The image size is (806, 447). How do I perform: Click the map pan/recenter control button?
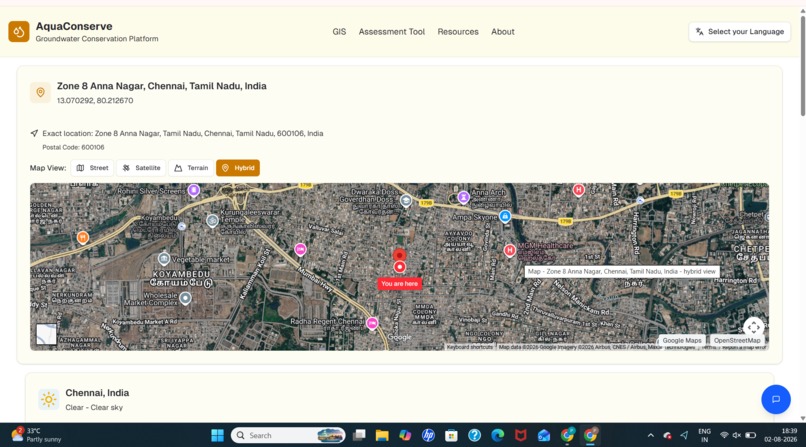click(x=754, y=327)
